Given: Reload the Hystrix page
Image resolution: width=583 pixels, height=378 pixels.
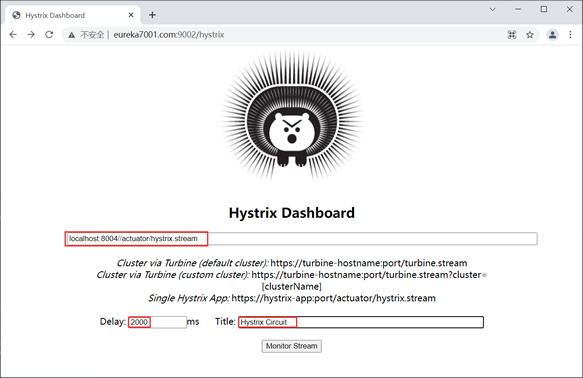Looking at the screenshot, I should pos(49,35).
